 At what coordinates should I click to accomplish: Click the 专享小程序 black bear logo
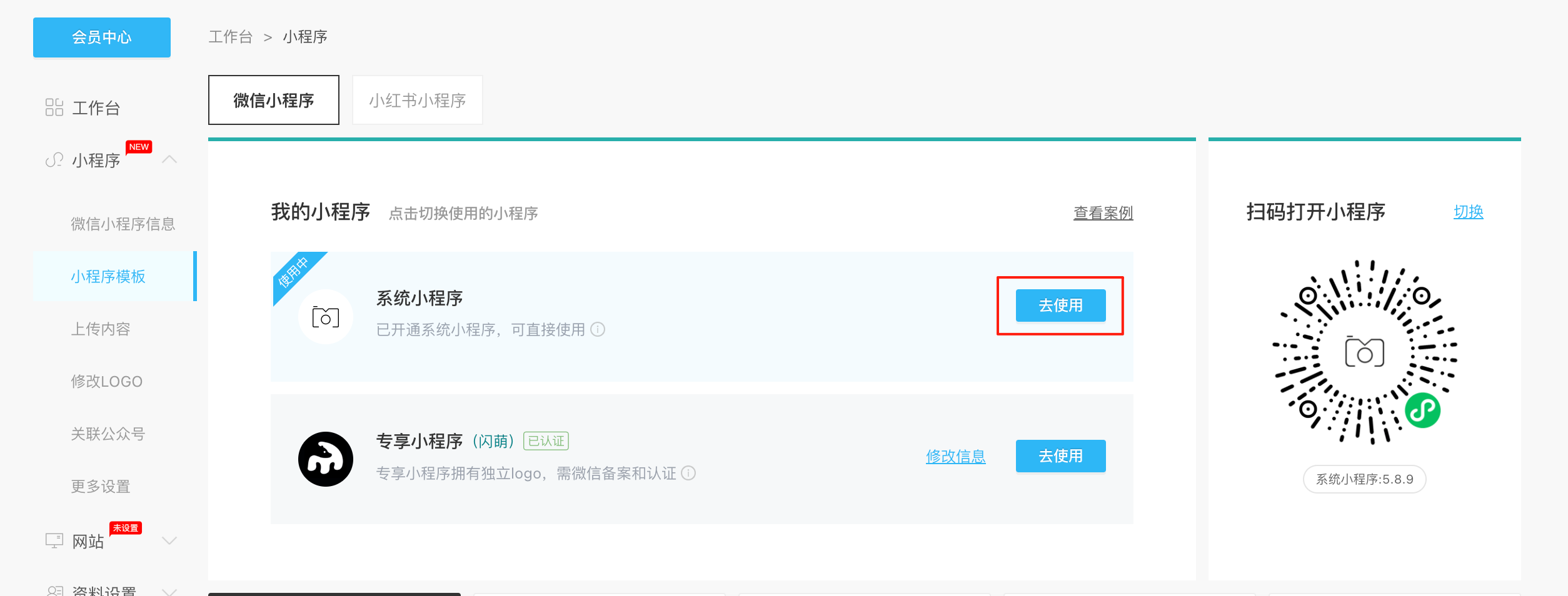coord(326,459)
